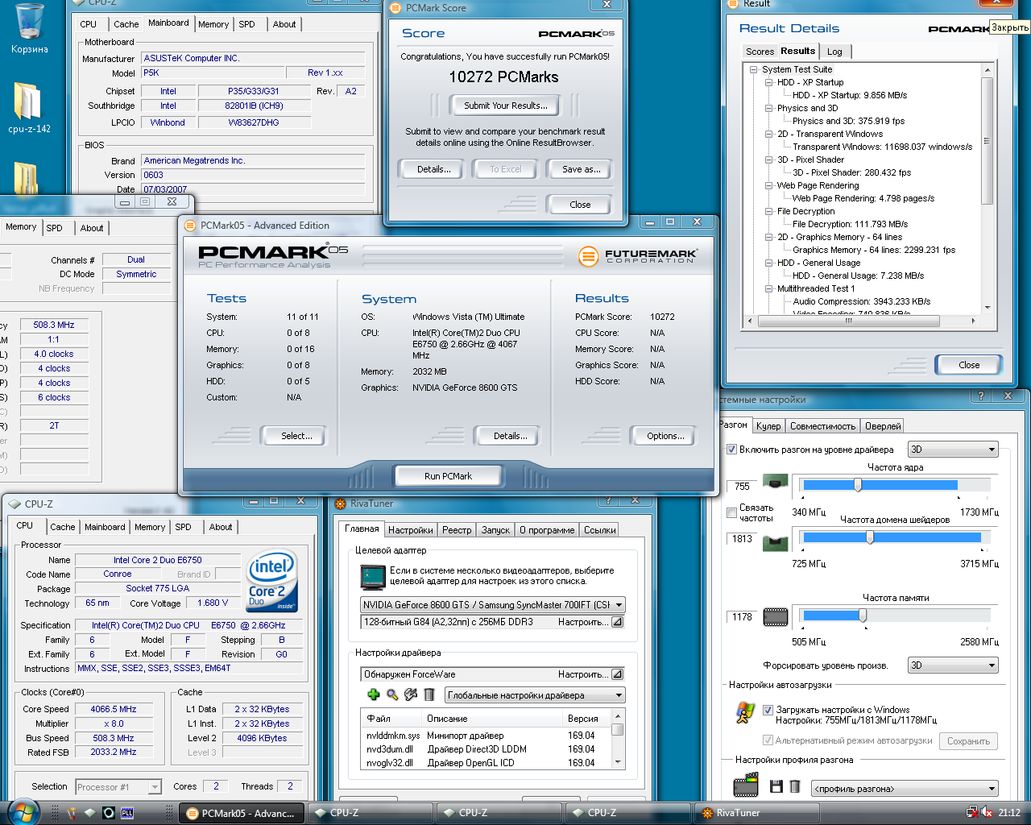Open the профиль разгона dropdown
The height and width of the screenshot is (825, 1031).
pos(905,788)
